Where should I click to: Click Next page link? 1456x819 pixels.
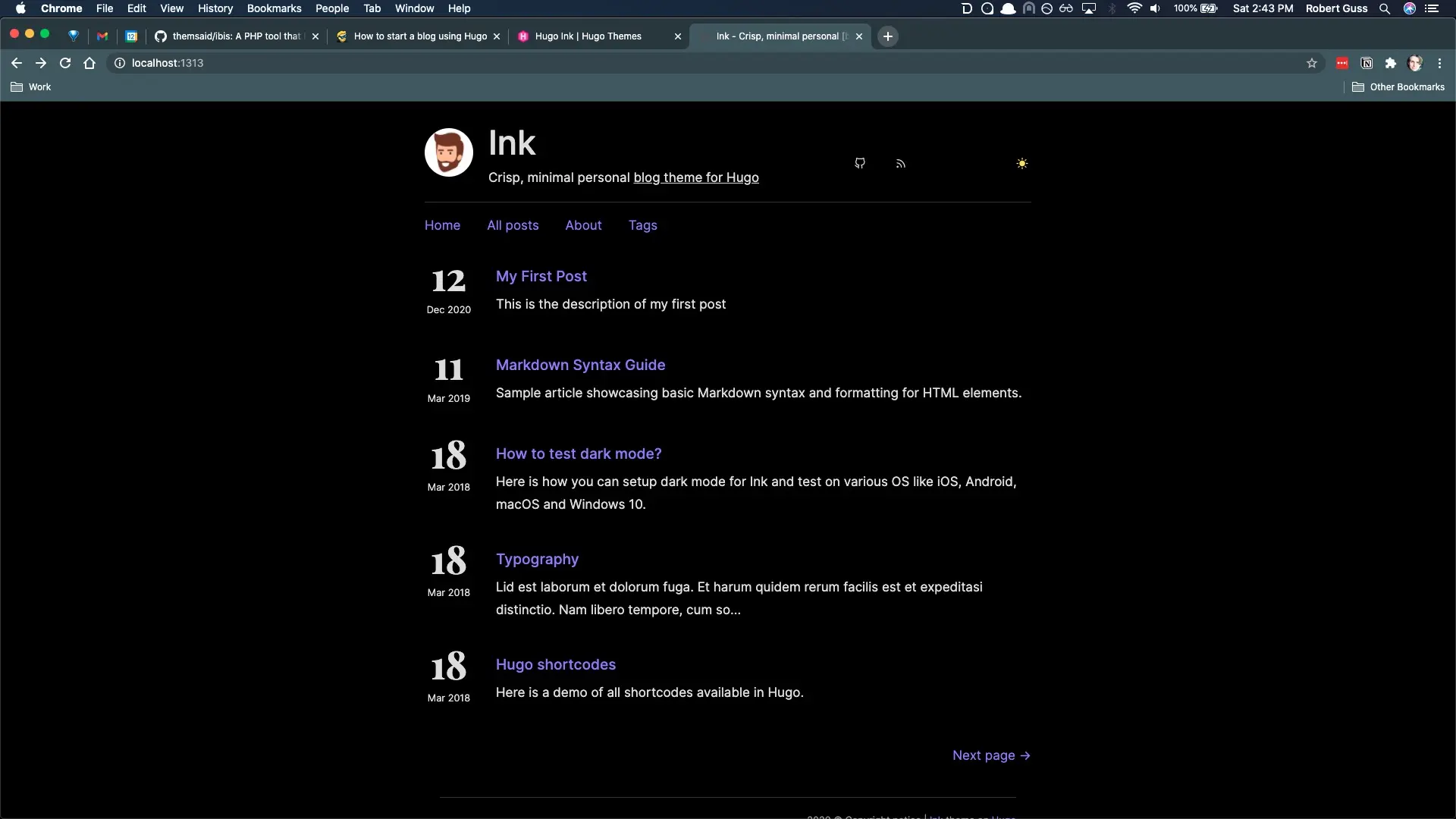coord(990,755)
